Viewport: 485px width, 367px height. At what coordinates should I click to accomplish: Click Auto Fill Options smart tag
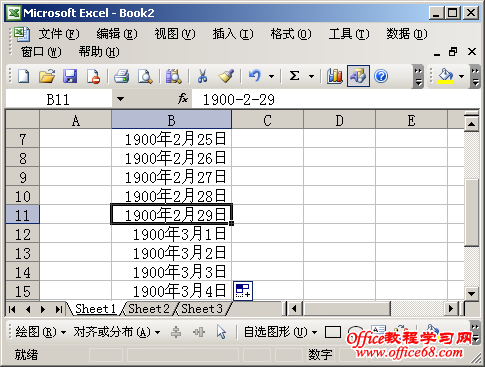243,291
